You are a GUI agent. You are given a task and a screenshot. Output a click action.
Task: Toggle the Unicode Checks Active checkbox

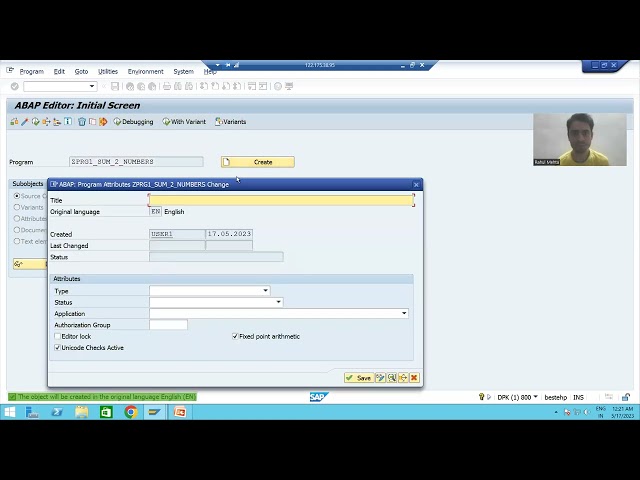click(58, 348)
